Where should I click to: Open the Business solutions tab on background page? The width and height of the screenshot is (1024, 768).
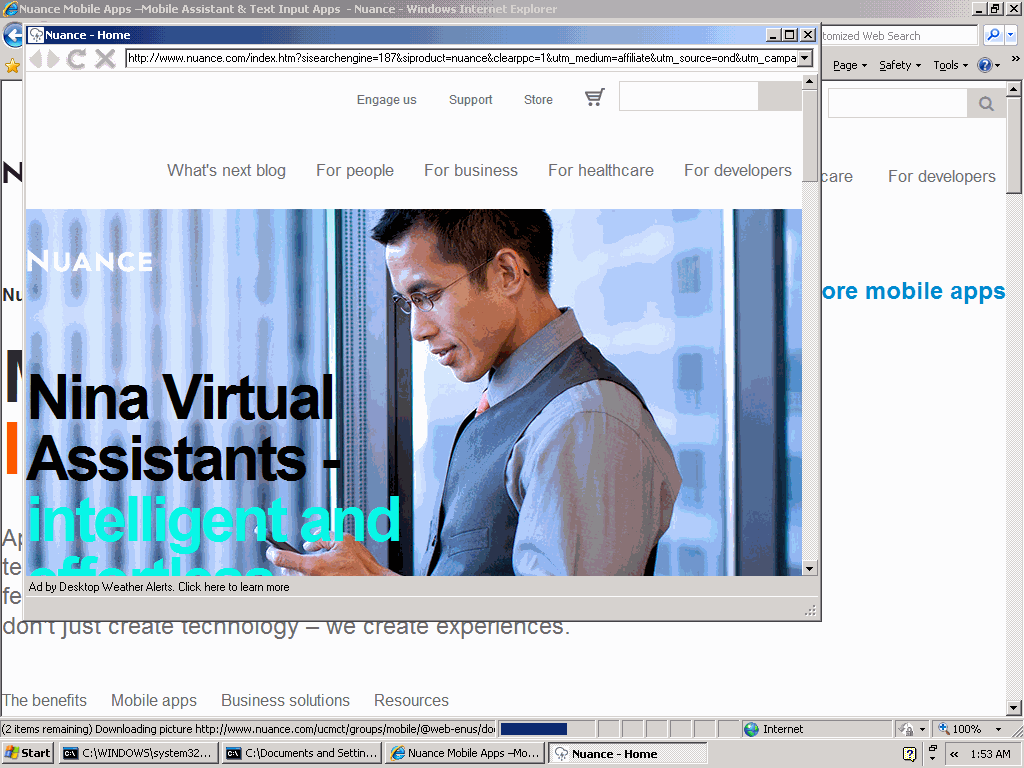click(x=285, y=700)
